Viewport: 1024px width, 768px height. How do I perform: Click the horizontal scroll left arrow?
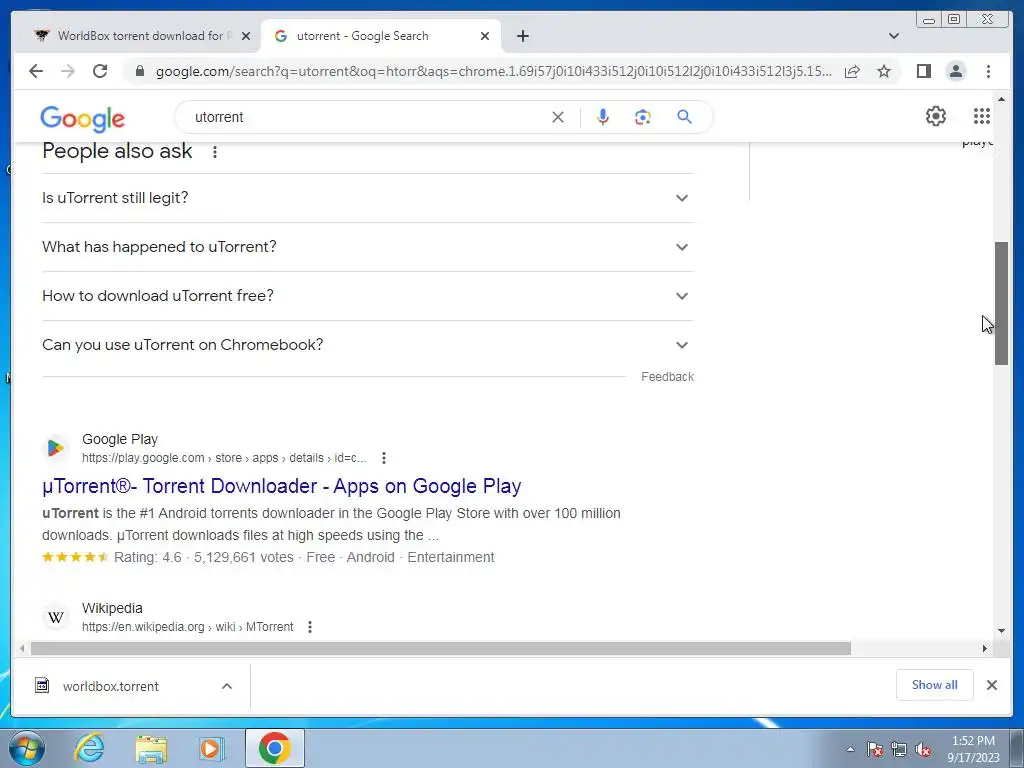point(22,648)
